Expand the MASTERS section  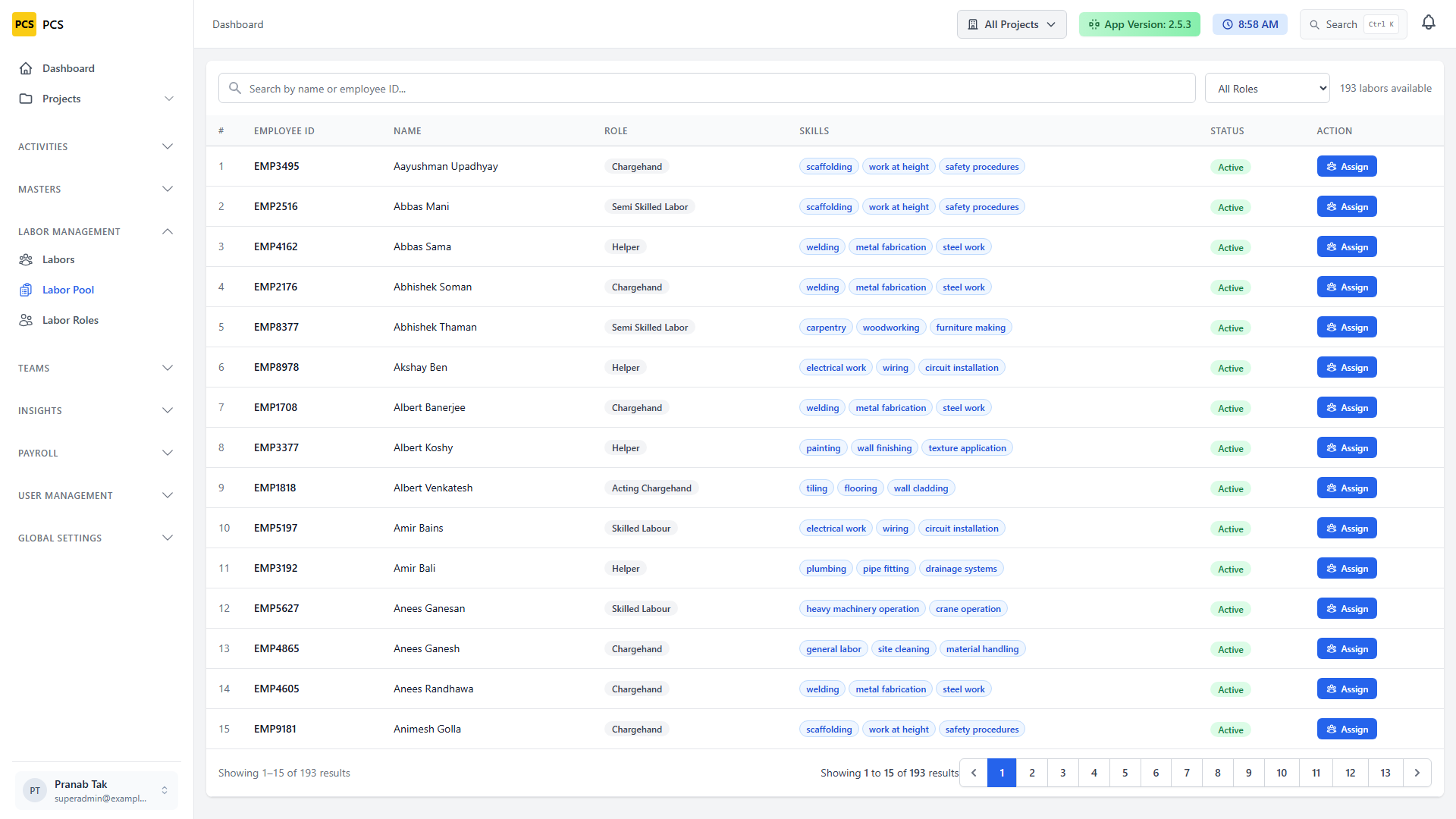click(x=96, y=189)
